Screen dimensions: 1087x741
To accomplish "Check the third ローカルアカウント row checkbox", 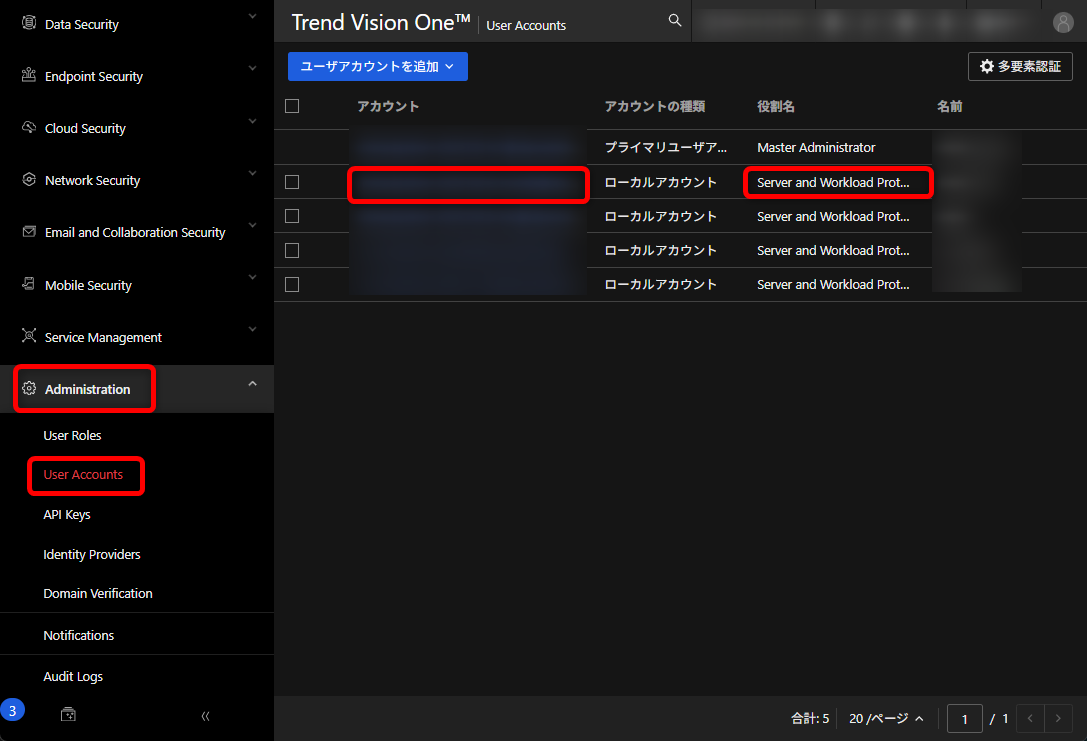I will click(292, 250).
